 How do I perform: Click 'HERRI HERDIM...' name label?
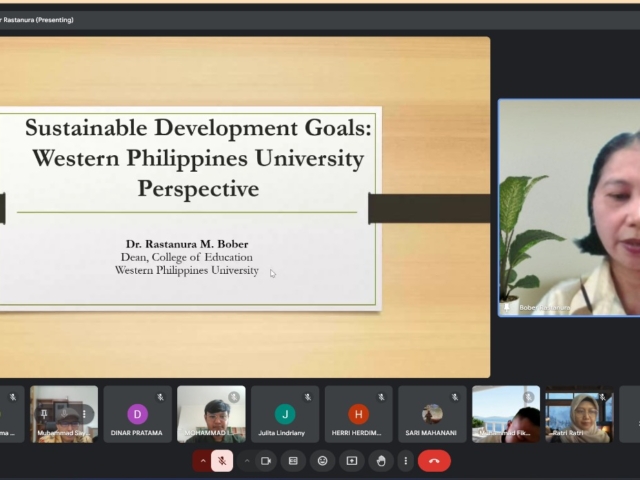point(356,433)
